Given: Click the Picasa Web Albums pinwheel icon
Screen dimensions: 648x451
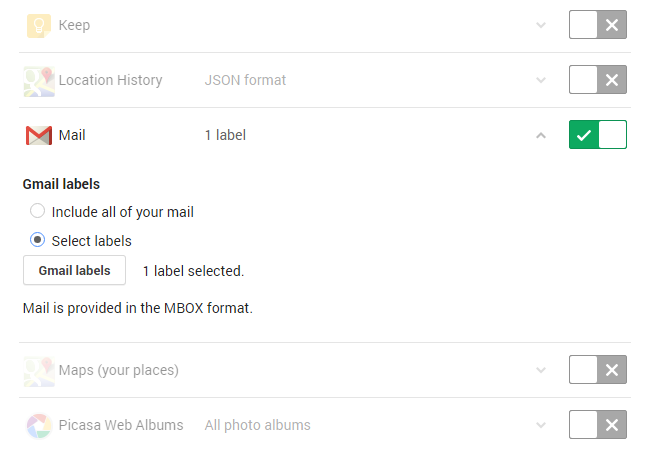Looking at the screenshot, I should click(x=39, y=426).
